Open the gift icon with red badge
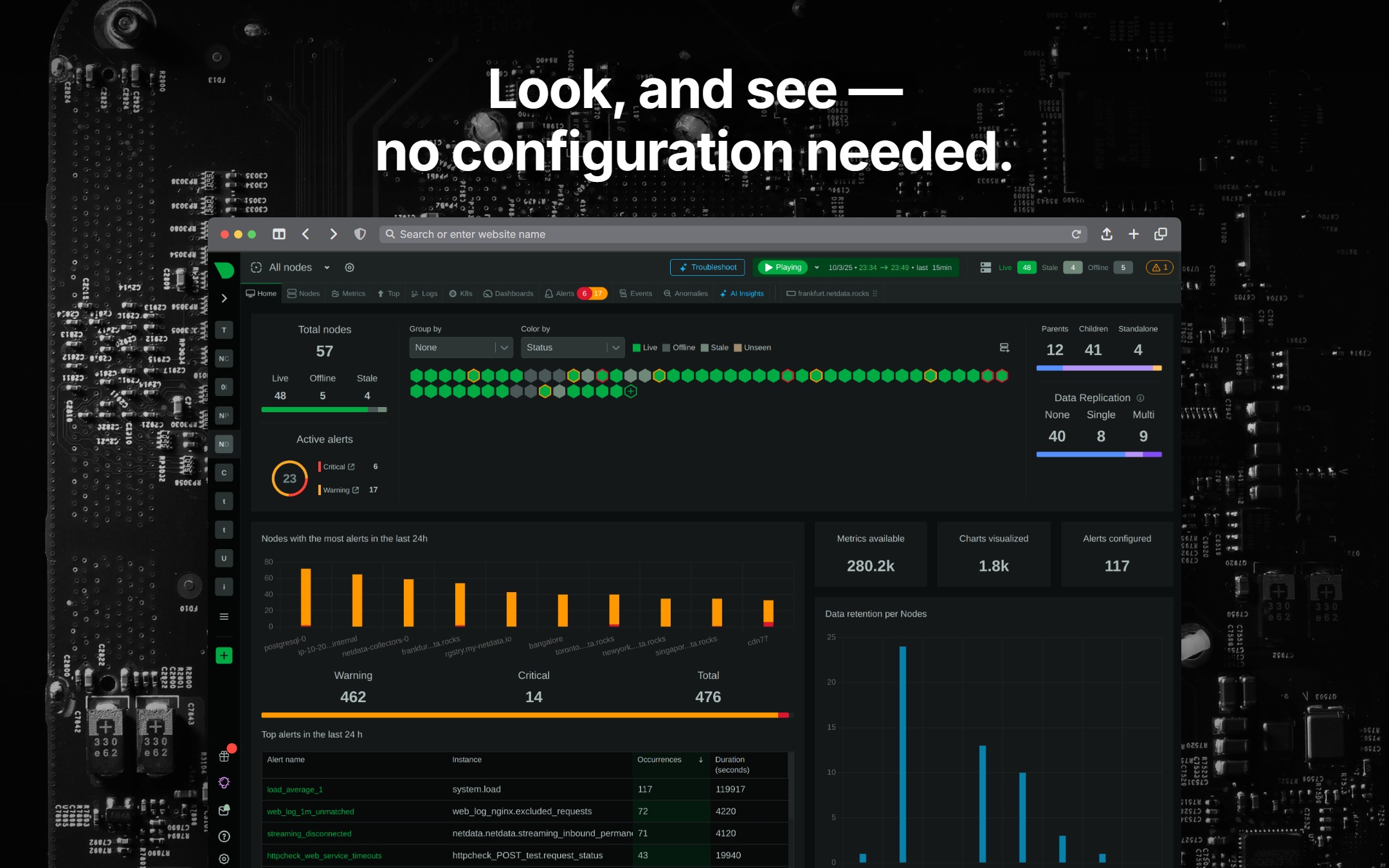1389x868 pixels. tap(225, 755)
